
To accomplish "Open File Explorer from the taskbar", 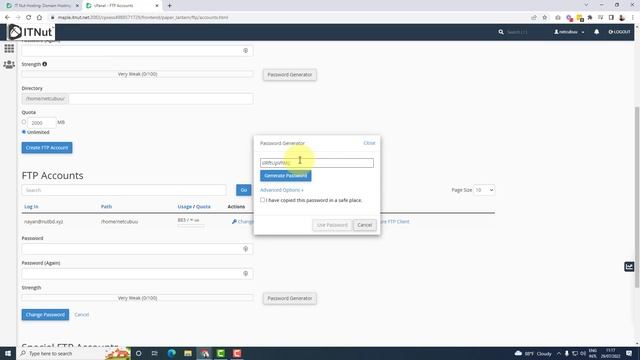I will tap(188, 353).
